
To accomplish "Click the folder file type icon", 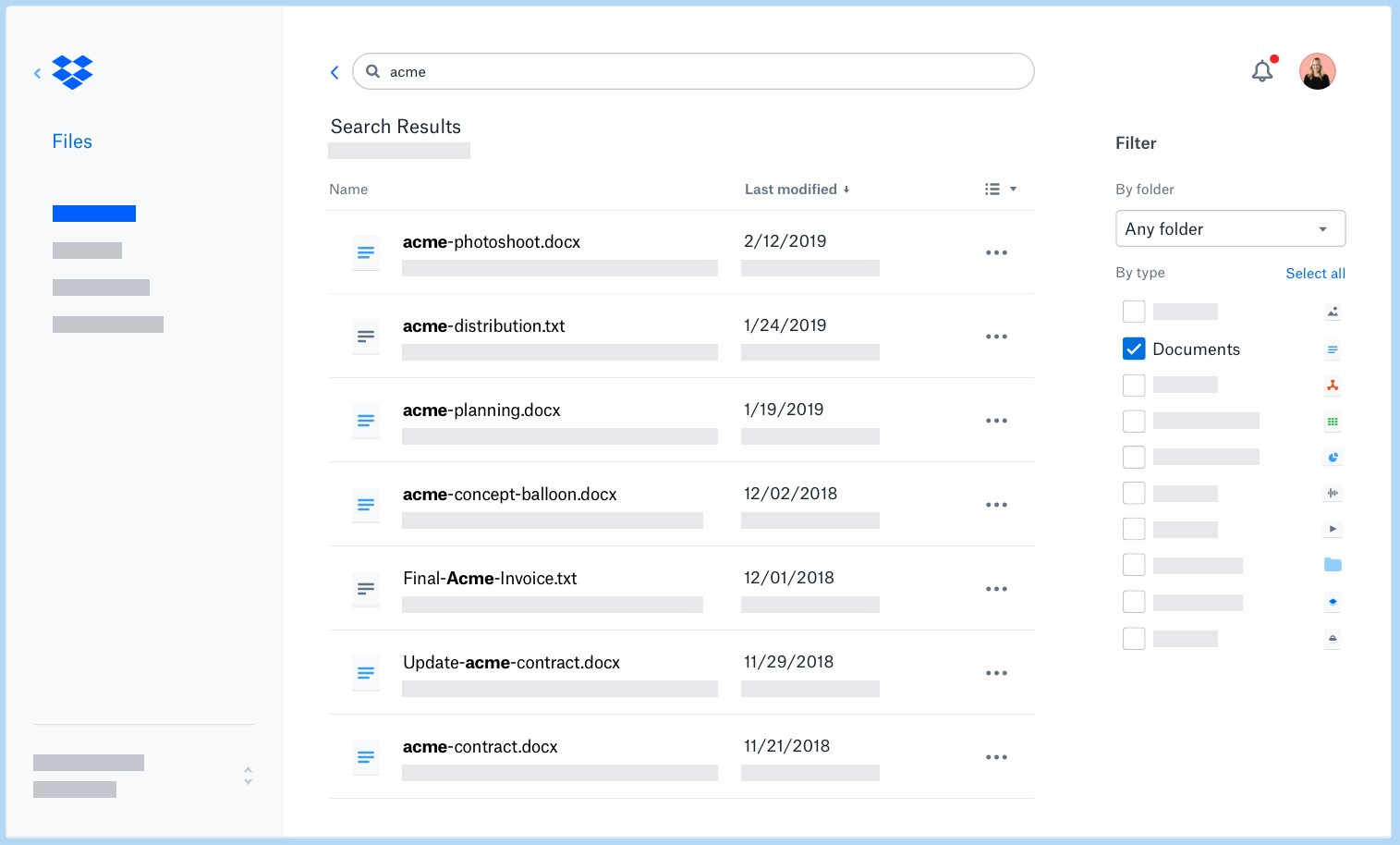I will click(1332, 564).
